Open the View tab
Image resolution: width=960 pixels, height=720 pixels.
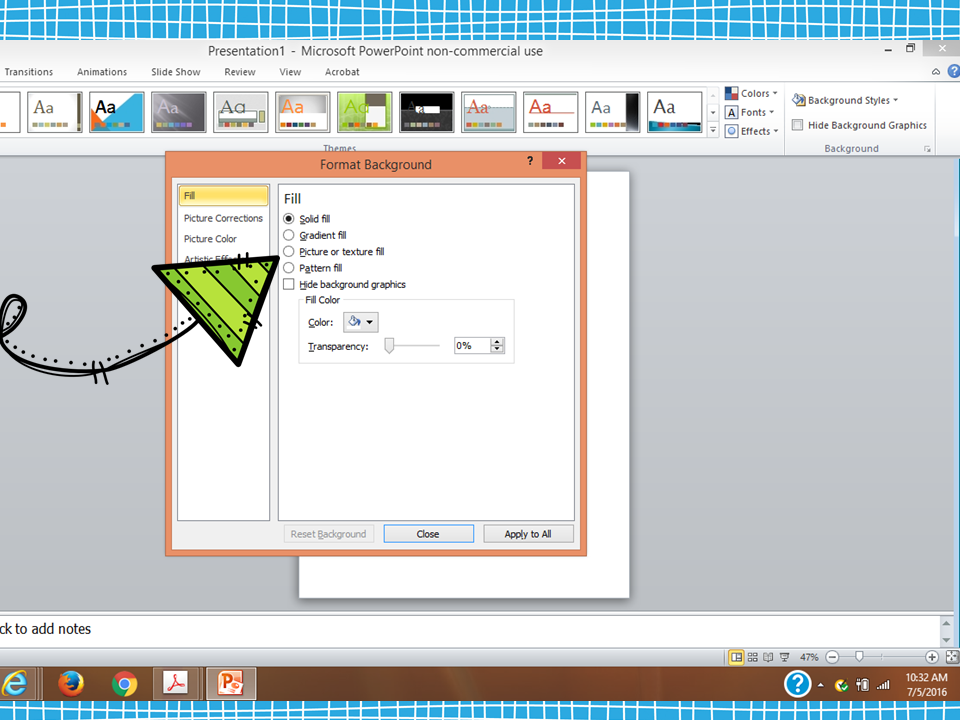tap(290, 72)
